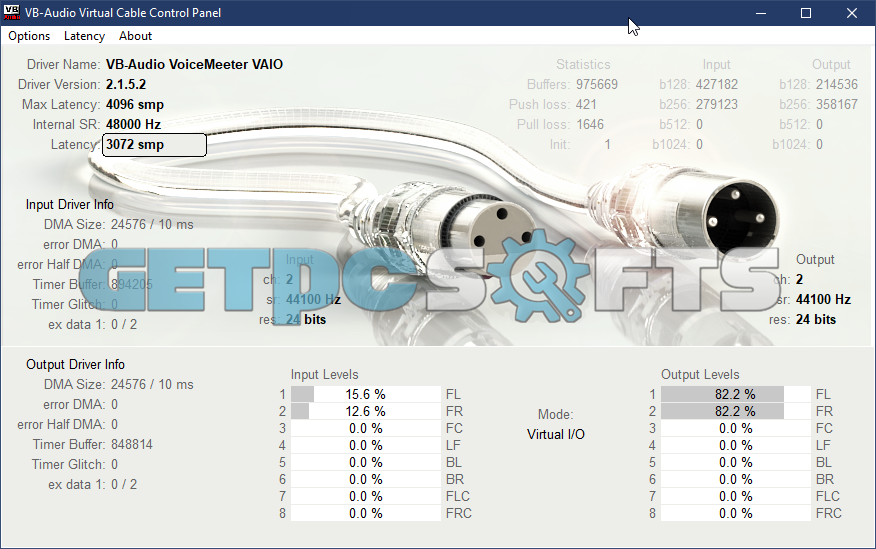The width and height of the screenshot is (876, 549).
Task: Click the Internal SR 48000 Hz value
Action: click(x=133, y=125)
